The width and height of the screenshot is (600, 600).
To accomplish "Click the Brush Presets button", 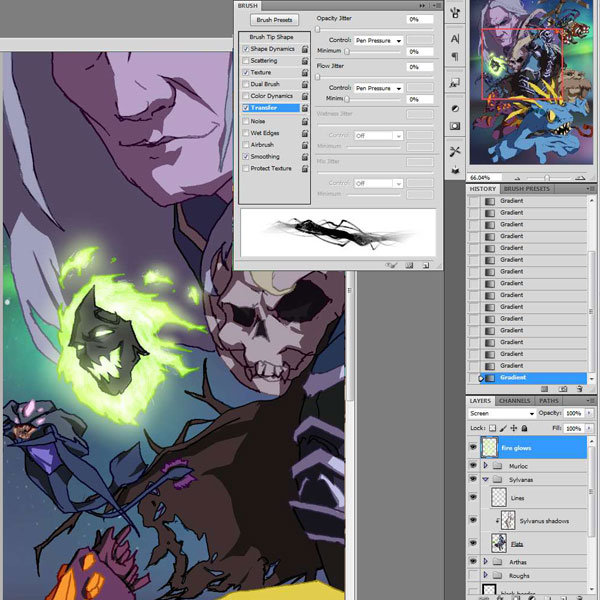I will click(274, 20).
